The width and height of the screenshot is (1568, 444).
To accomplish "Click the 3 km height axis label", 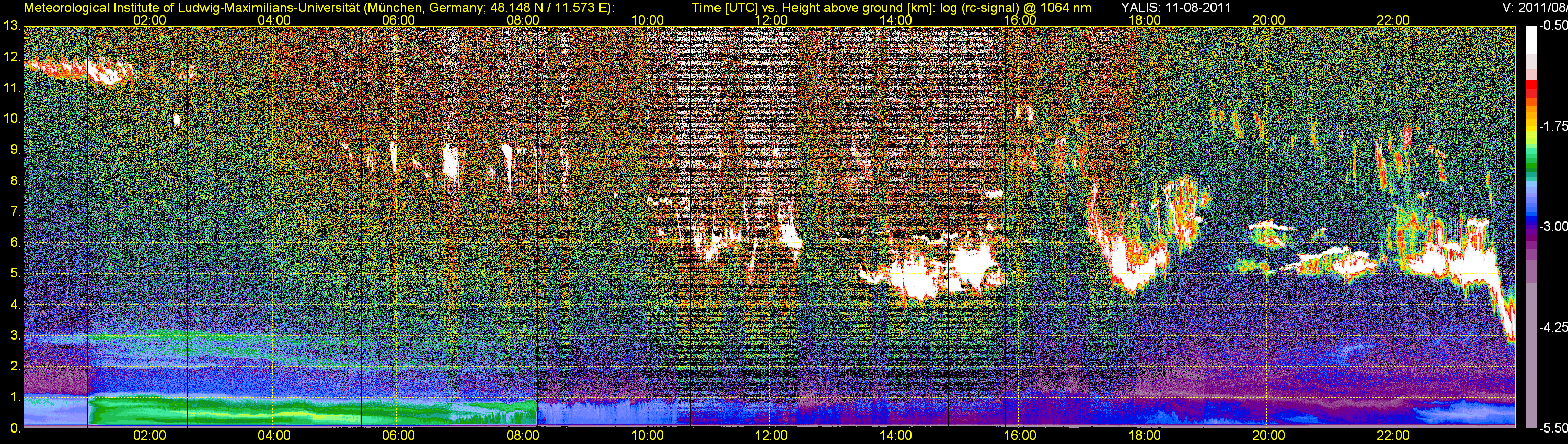I will pyautogui.click(x=16, y=336).
